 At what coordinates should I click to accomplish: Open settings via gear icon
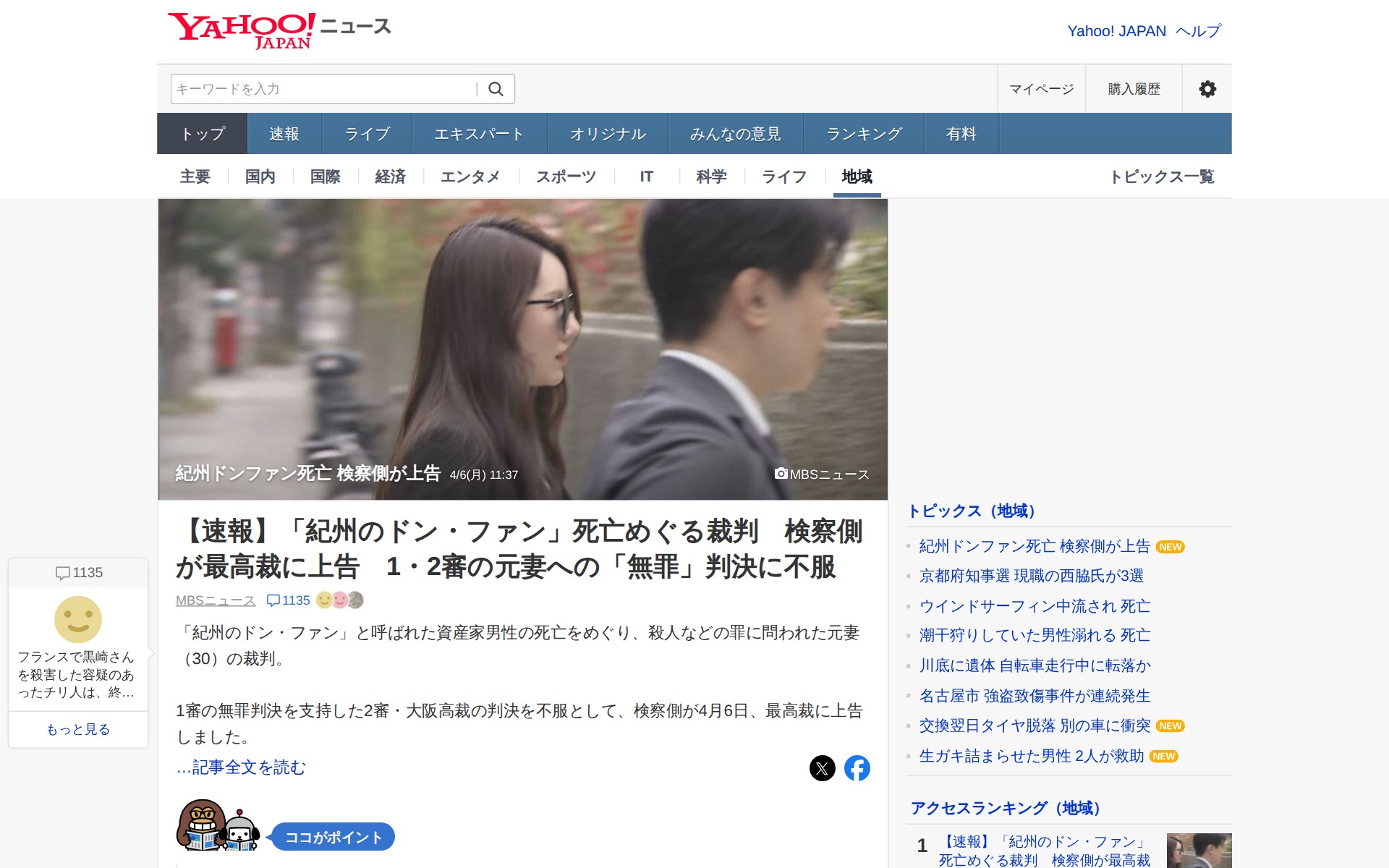point(1207,89)
